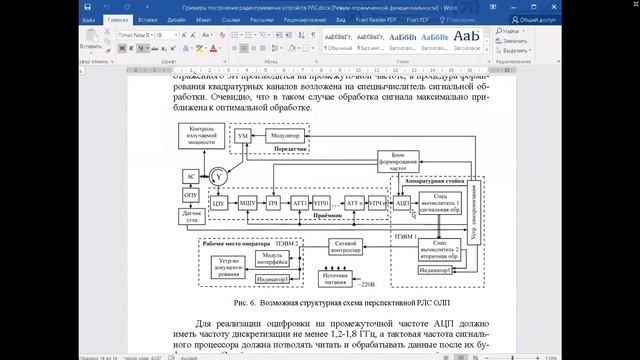Click the Общий доступ share button
Viewport: 640px width, 360px height.
click(534, 20)
